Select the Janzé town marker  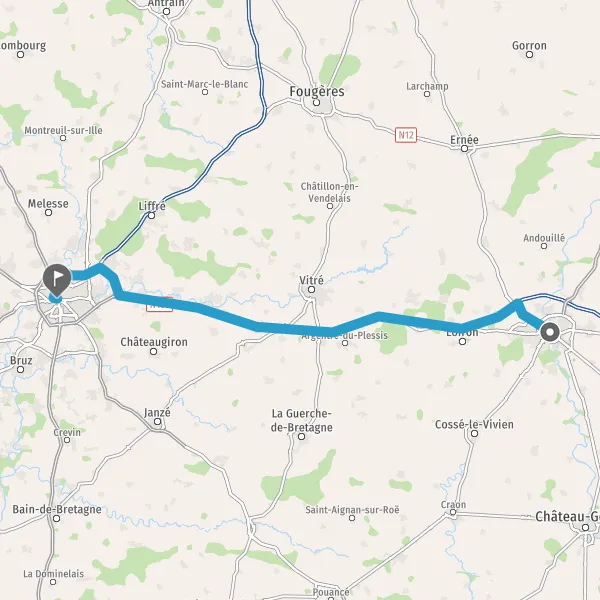tap(158, 421)
